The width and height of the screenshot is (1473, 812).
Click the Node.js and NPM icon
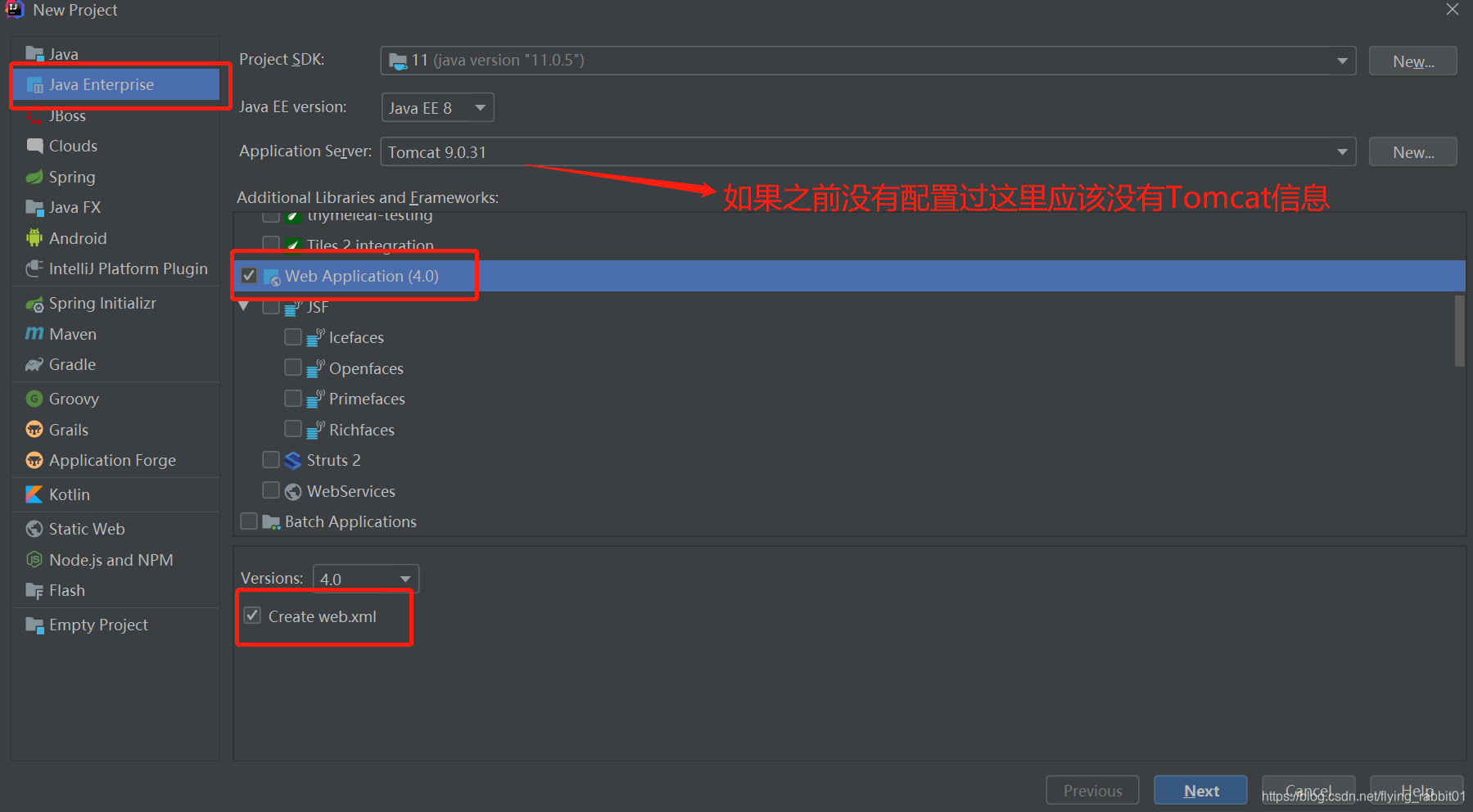[x=34, y=560]
